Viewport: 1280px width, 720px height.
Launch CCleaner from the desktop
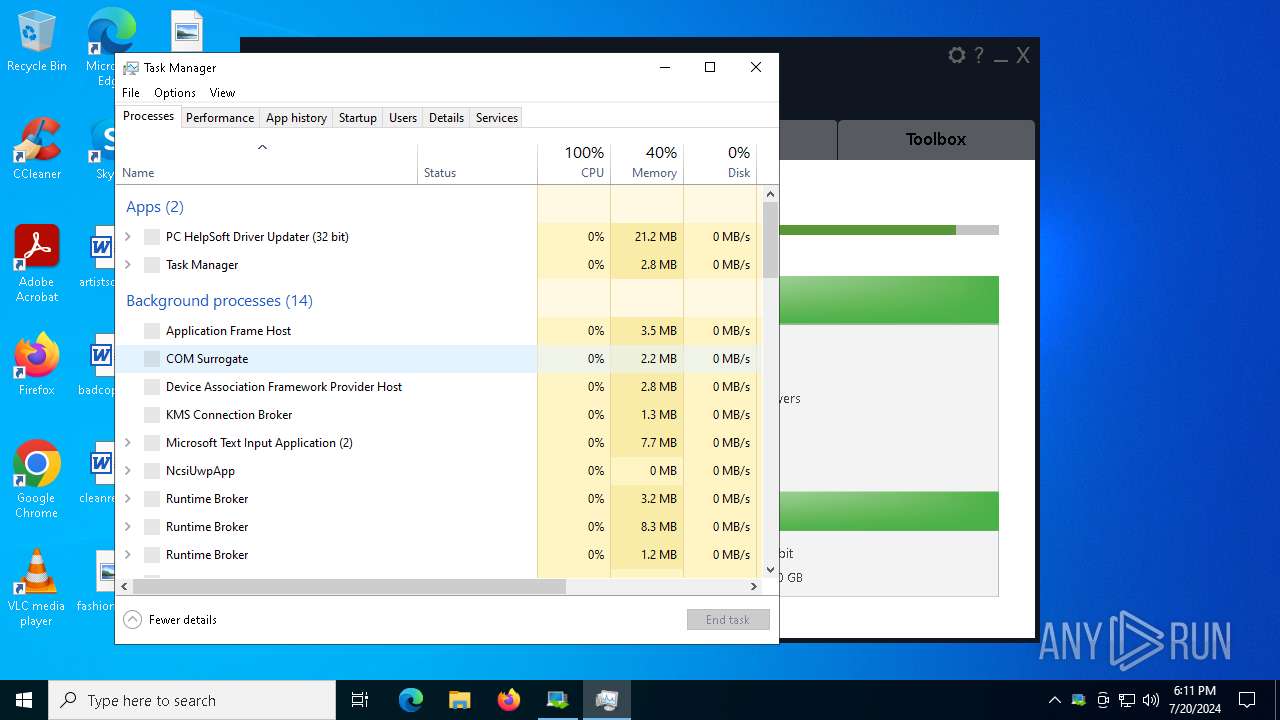click(x=37, y=149)
